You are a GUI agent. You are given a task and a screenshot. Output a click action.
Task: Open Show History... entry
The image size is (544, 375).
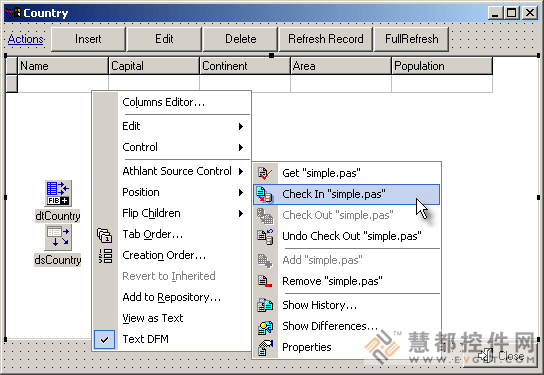pos(347,305)
